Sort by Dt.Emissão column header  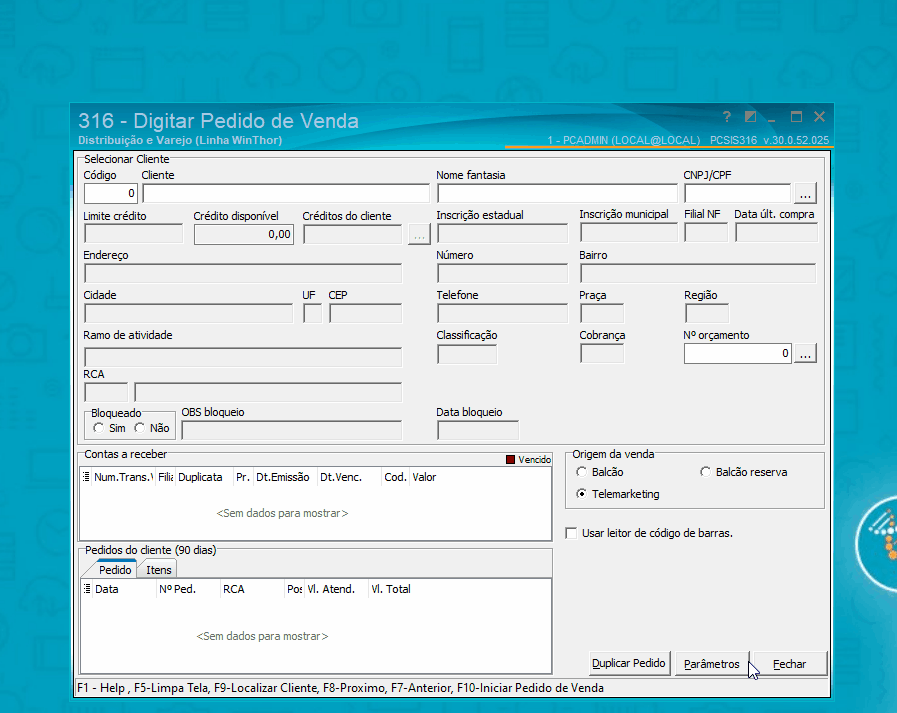[x=283, y=477]
